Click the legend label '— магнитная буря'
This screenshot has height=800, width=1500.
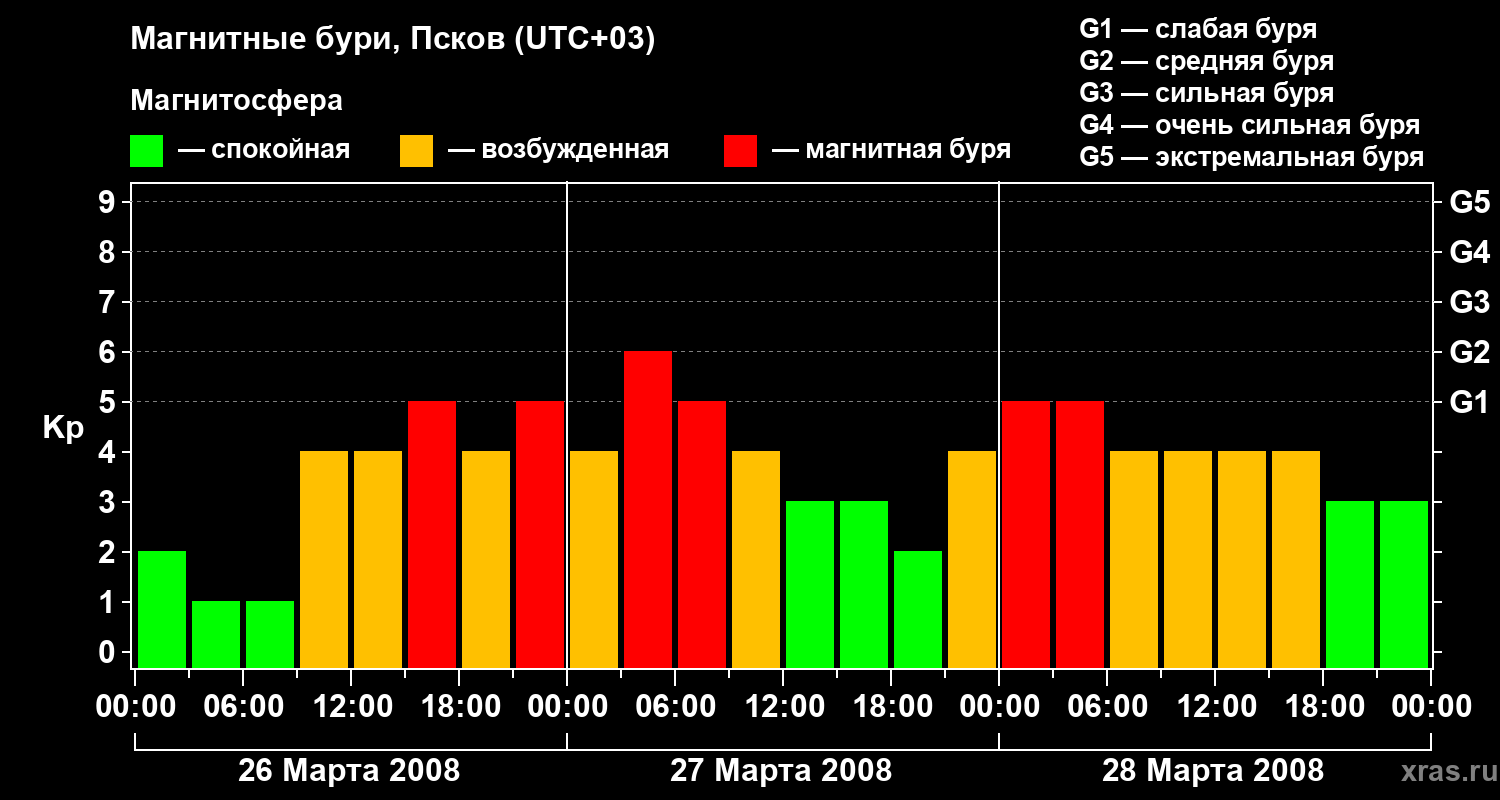click(891, 150)
